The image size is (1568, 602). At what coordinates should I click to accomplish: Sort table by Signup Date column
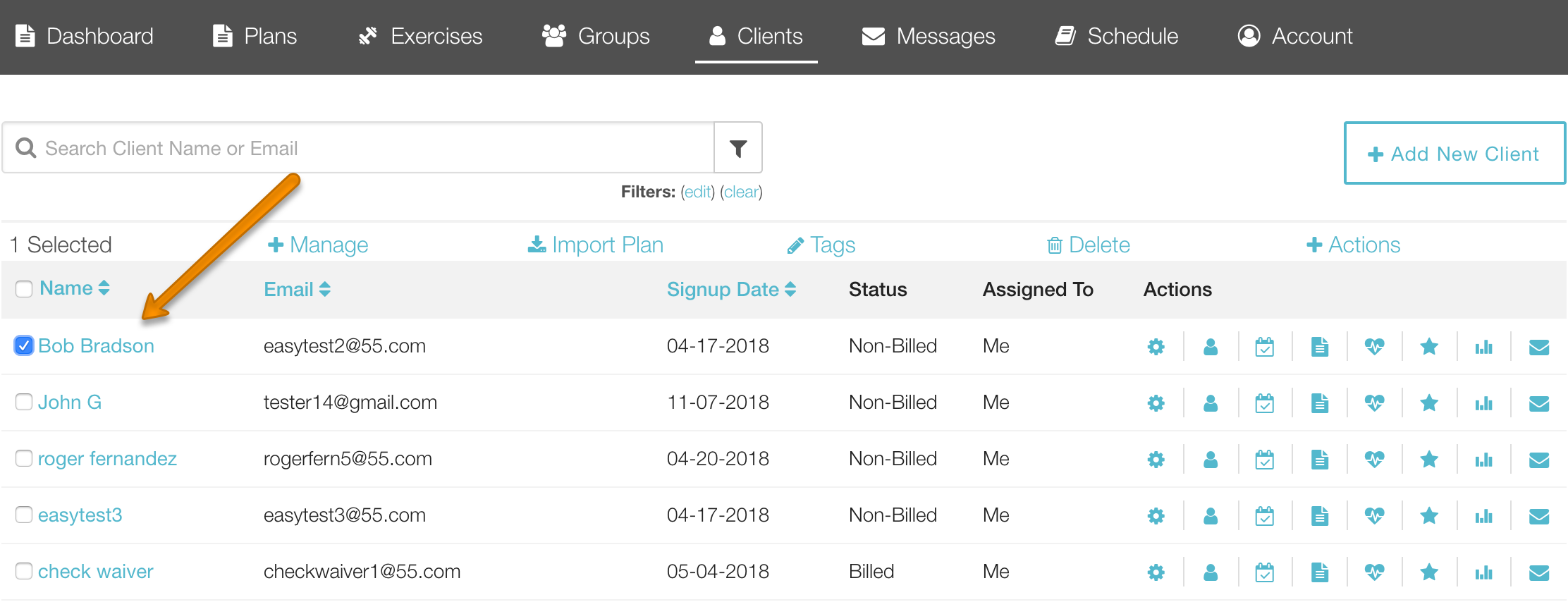pyautogui.click(x=731, y=289)
